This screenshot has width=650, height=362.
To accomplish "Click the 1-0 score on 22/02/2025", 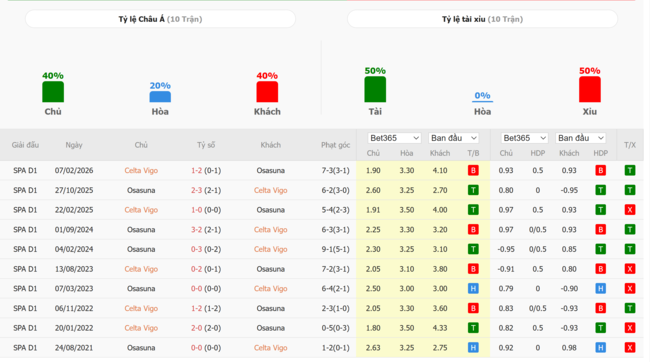I will [x=196, y=210].
